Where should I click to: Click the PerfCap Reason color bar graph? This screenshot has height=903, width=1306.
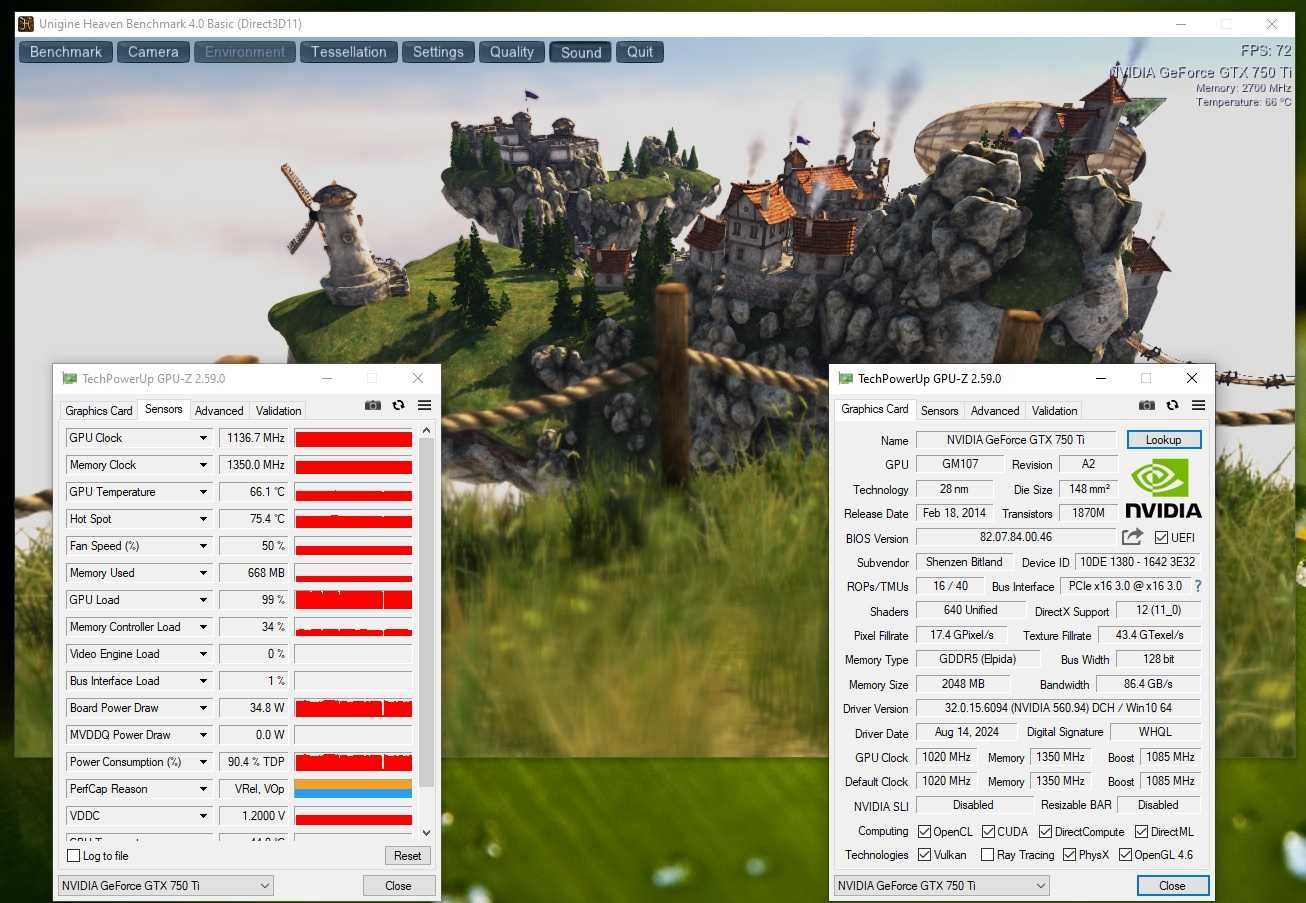[x=353, y=789]
